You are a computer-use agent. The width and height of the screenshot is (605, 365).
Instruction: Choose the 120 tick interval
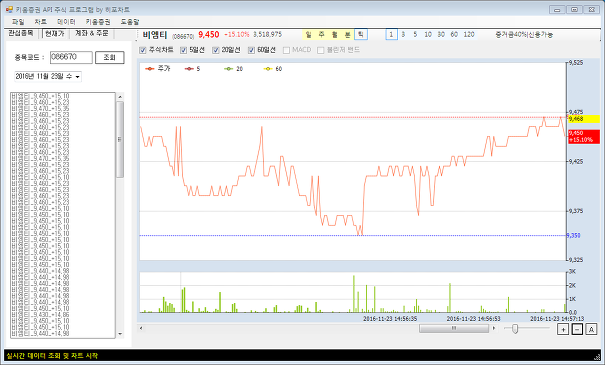[x=469, y=35]
